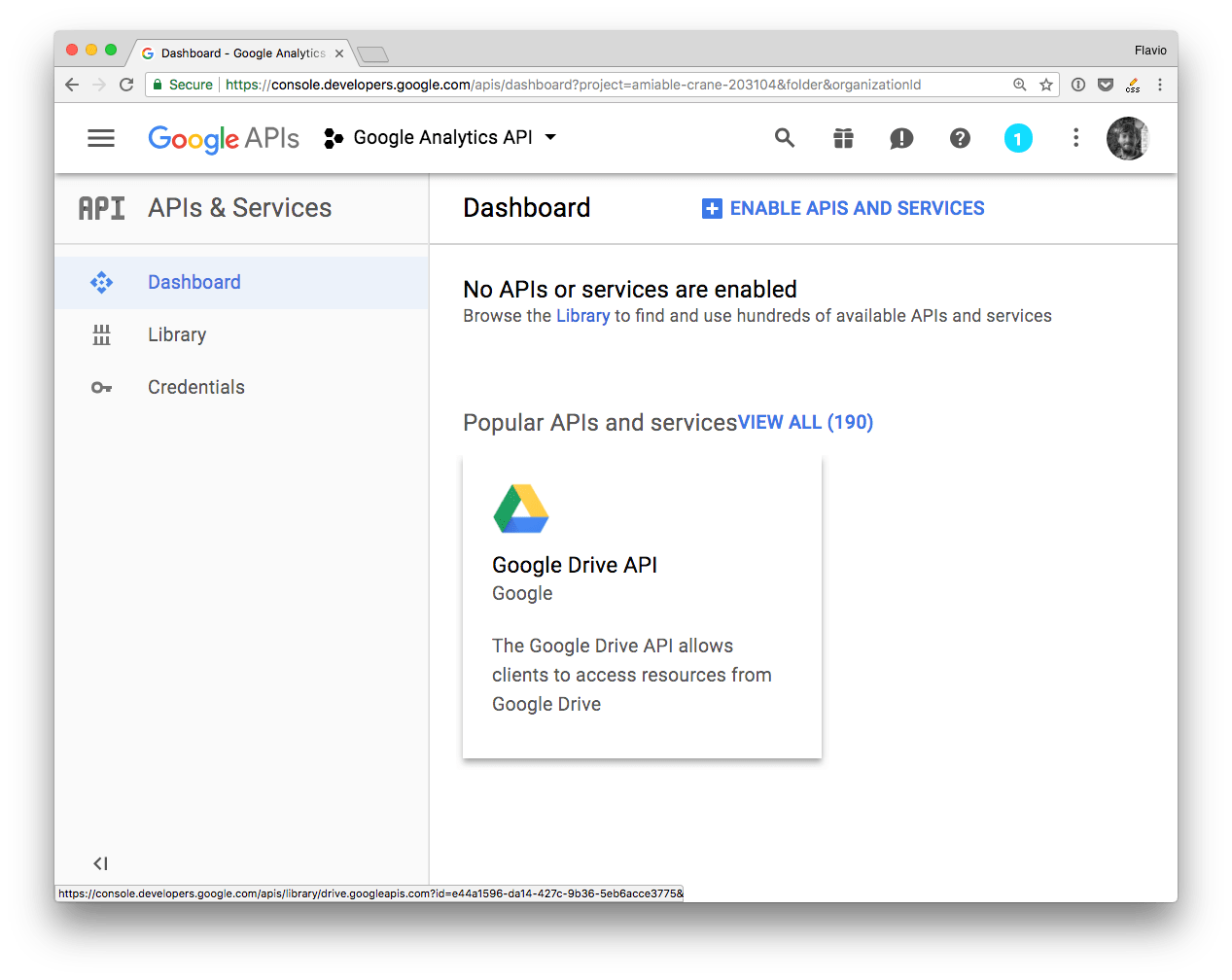The width and height of the screenshot is (1232, 980).
Task: Click ENABLE APIS AND SERVICES
Action: pos(842,207)
